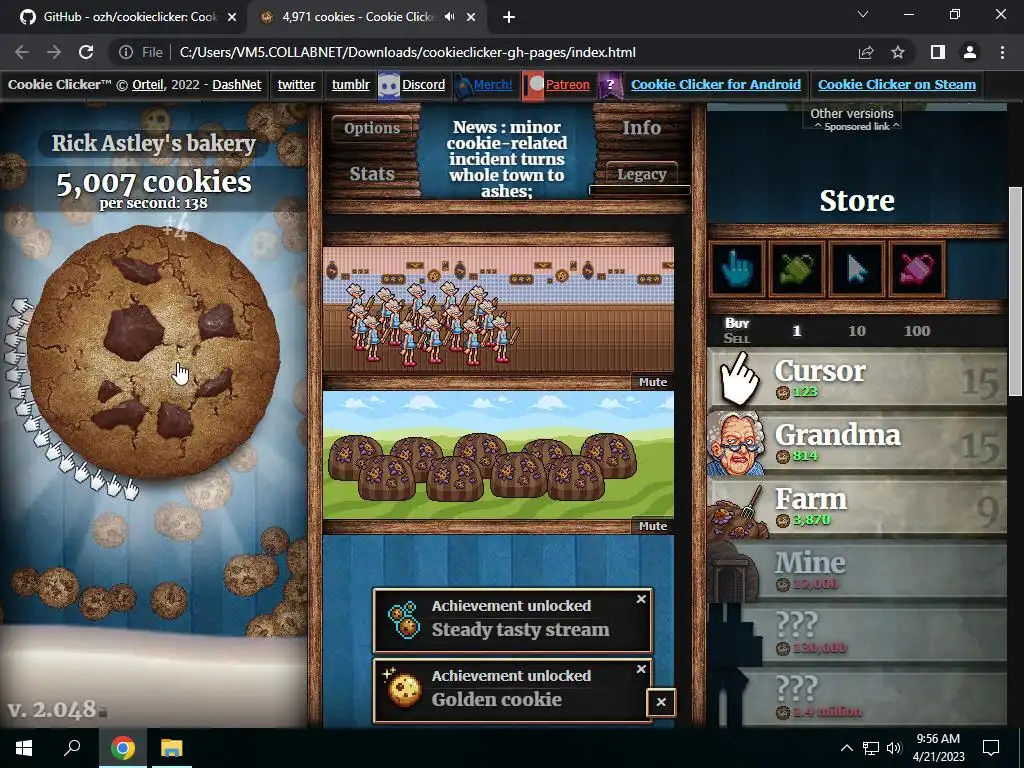1024x768 pixels.
Task: Open File Explorer from the taskbar
Action: point(171,748)
